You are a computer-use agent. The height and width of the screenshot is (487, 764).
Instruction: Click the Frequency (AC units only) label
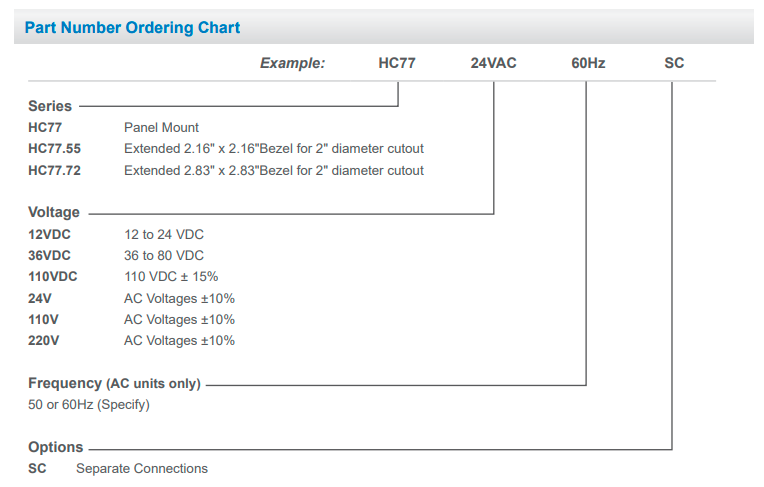[115, 384]
